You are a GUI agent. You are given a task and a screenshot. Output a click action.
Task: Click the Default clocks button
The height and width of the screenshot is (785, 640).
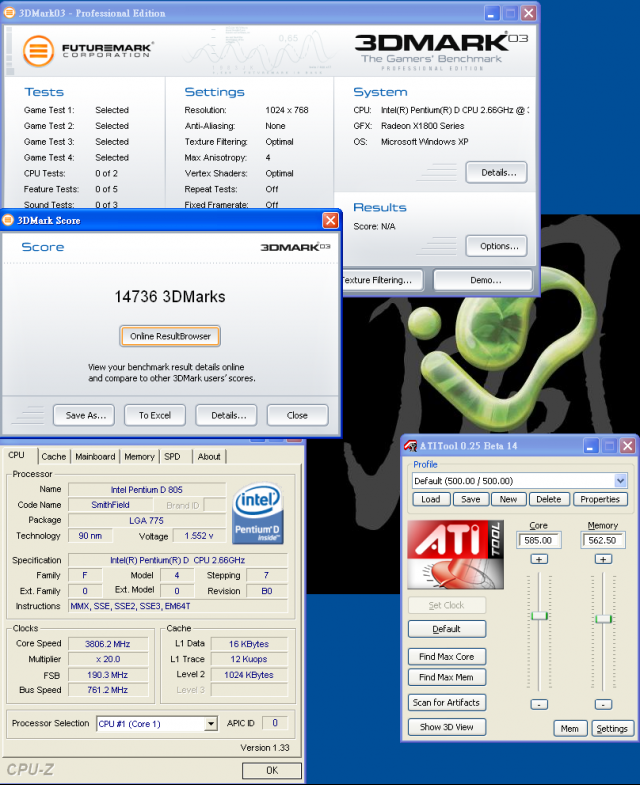pyautogui.click(x=447, y=629)
